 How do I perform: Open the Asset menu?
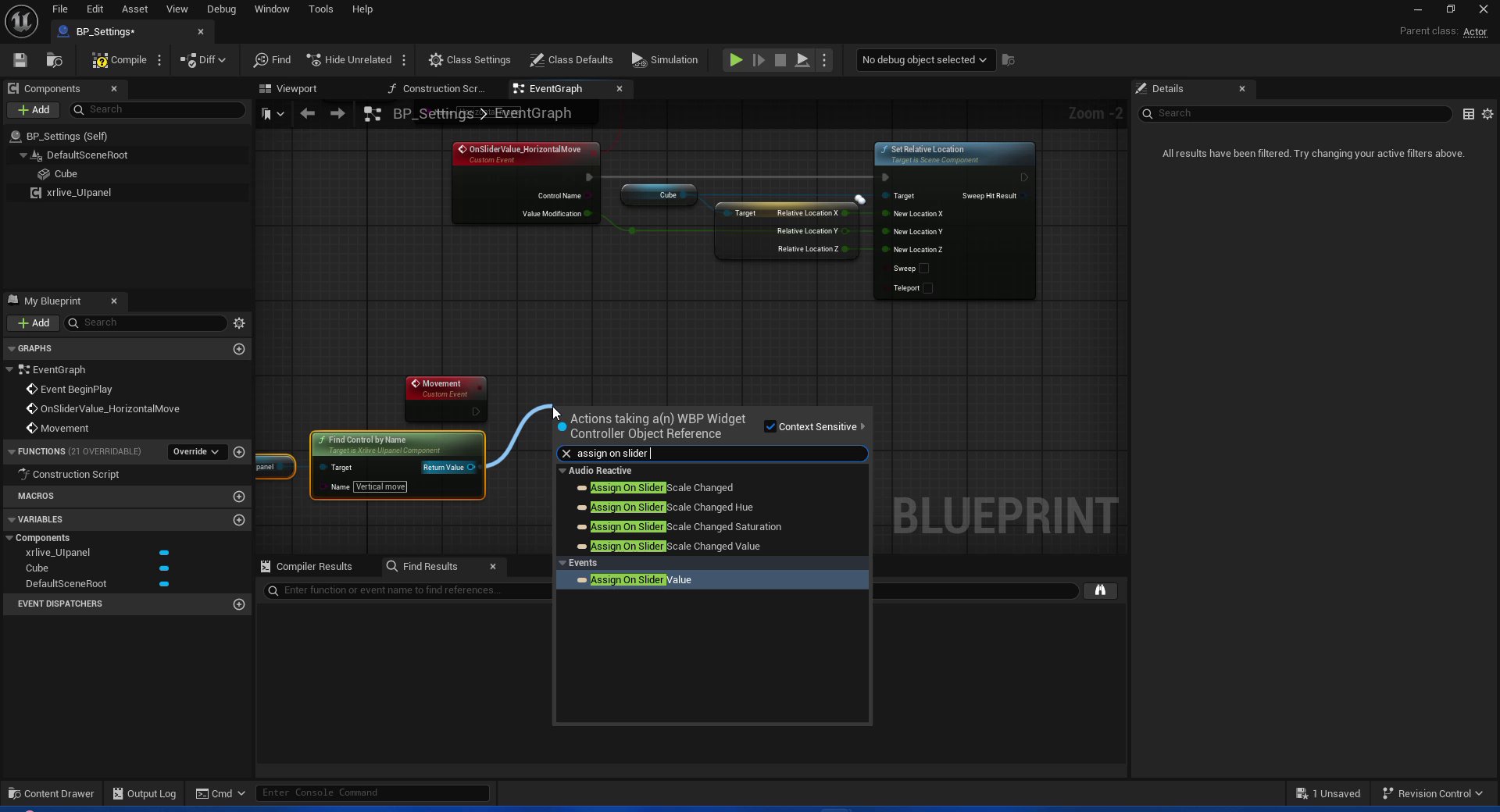click(134, 9)
